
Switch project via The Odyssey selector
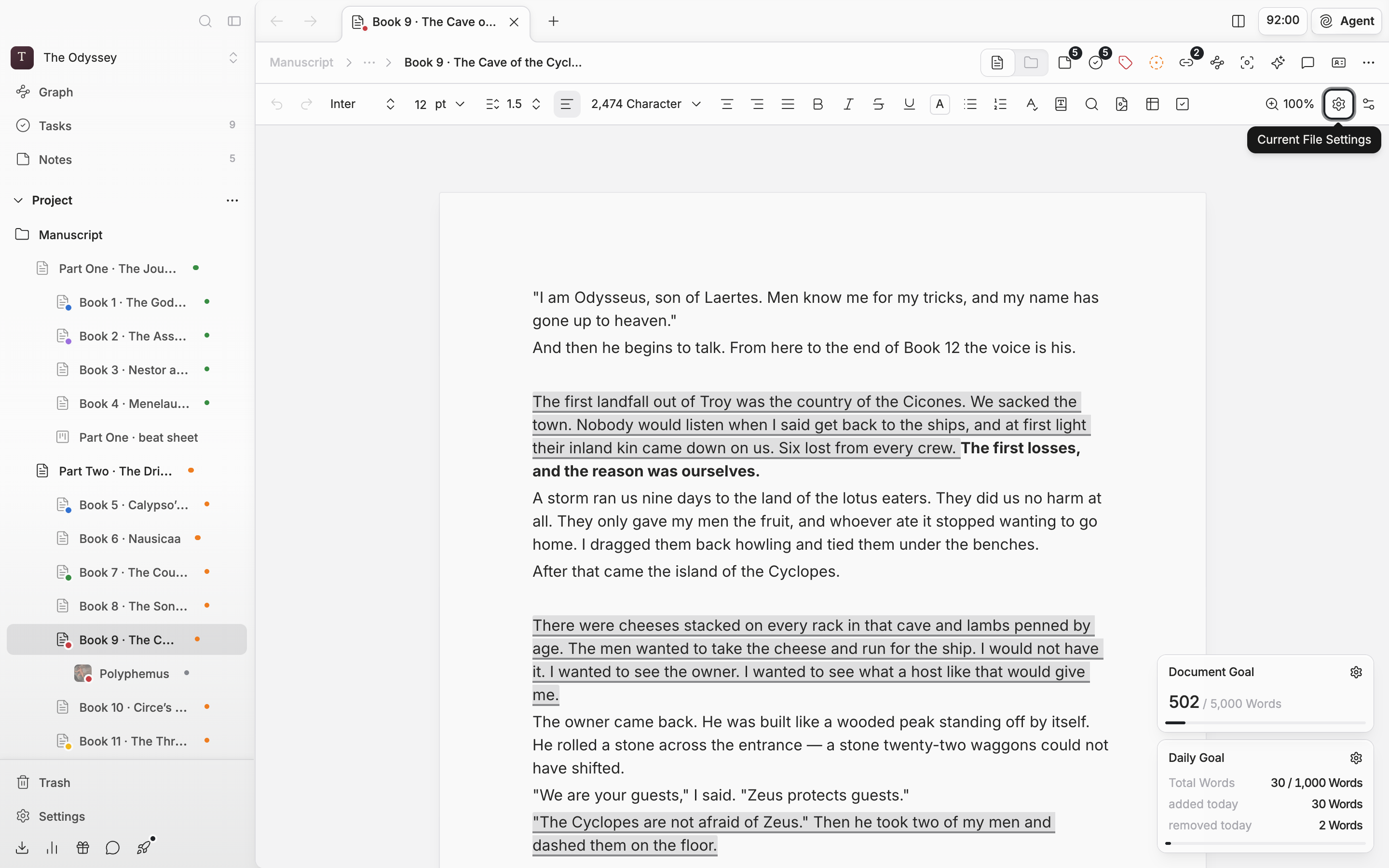coord(125,57)
